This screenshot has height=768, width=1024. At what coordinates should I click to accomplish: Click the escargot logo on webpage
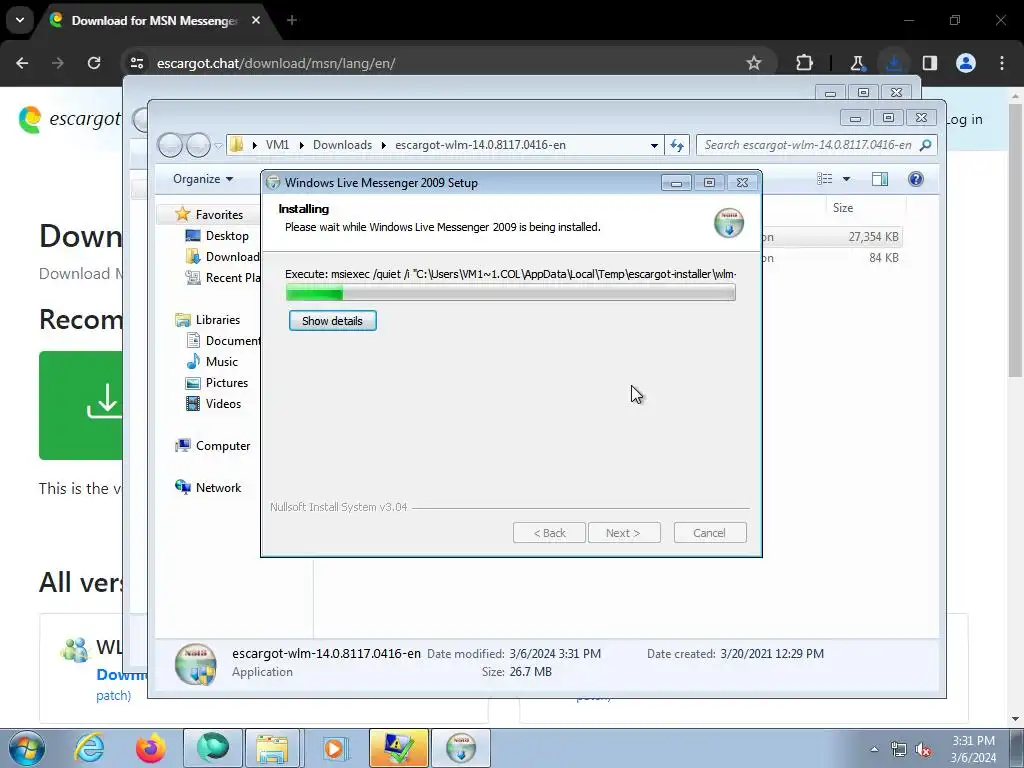point(69,120)
